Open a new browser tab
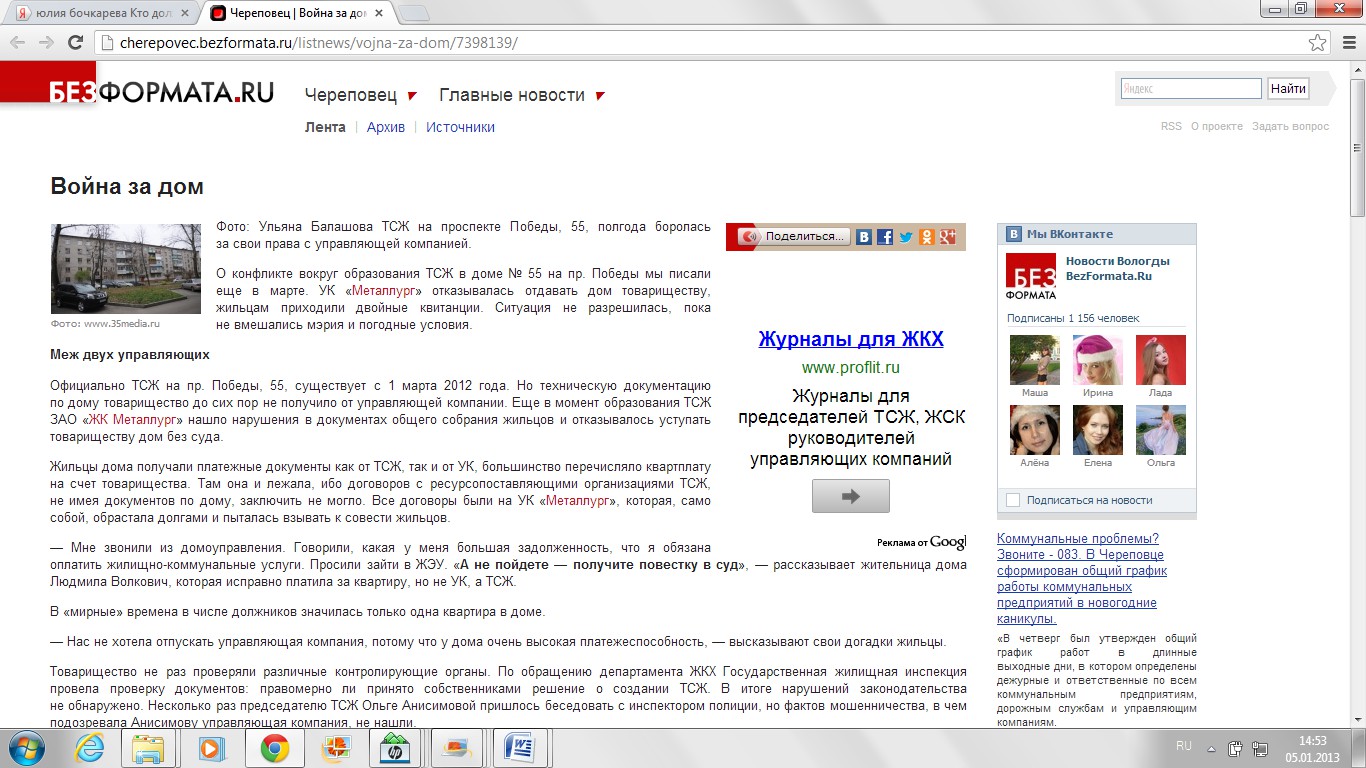This screenshot has height=768, width=1366. [x=413, y=13]
